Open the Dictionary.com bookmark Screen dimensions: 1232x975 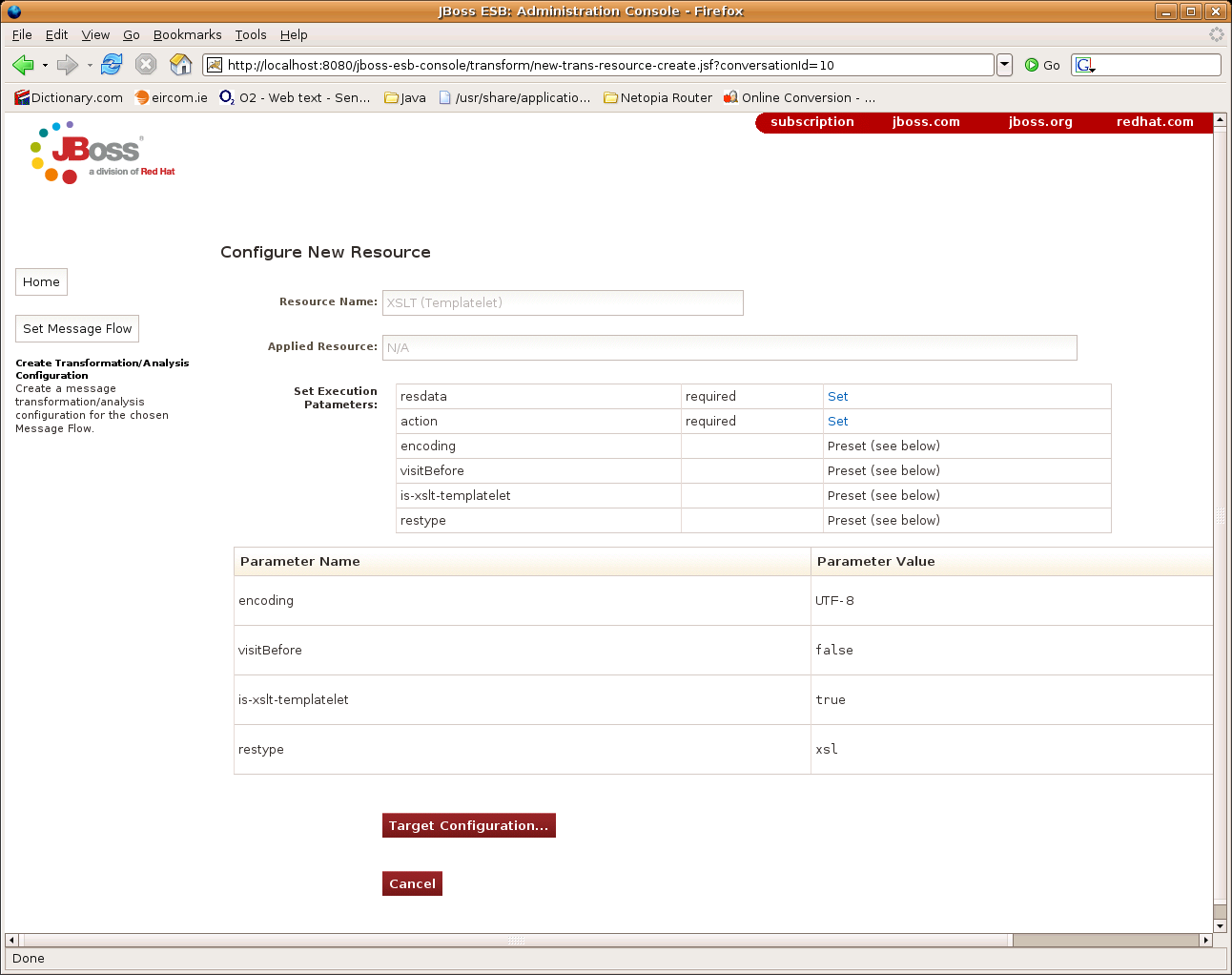(69, 97)
